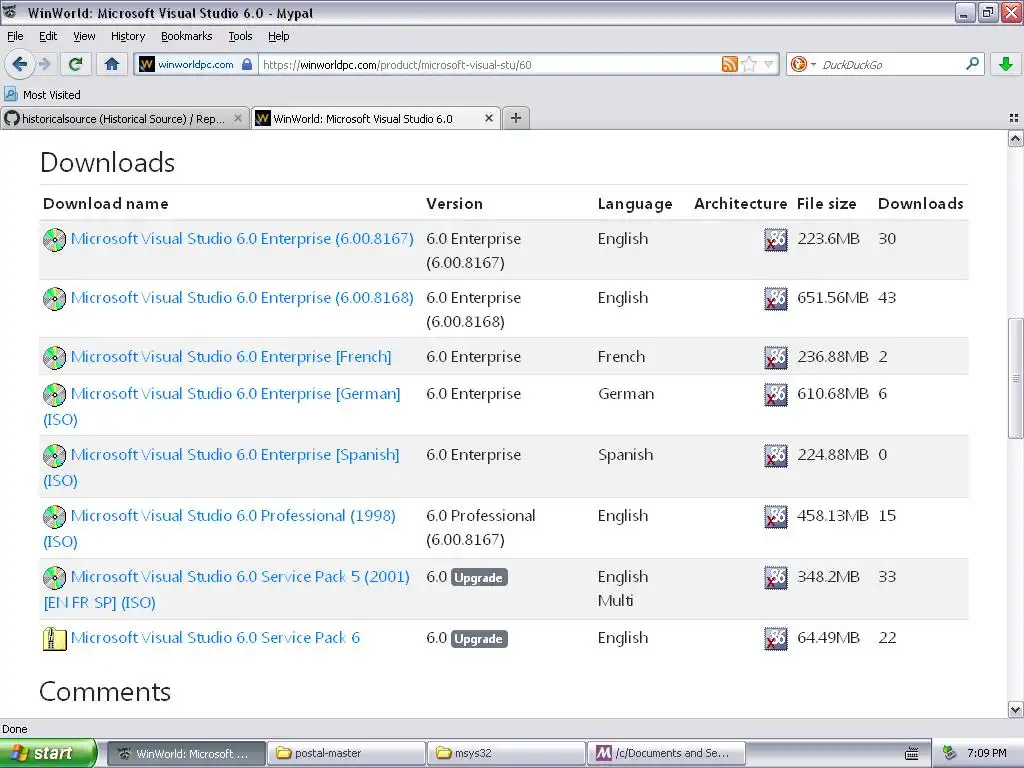Open the View menu
Image resolution: width=1024 pixels, height=768 pixels.
coord(84,36)
